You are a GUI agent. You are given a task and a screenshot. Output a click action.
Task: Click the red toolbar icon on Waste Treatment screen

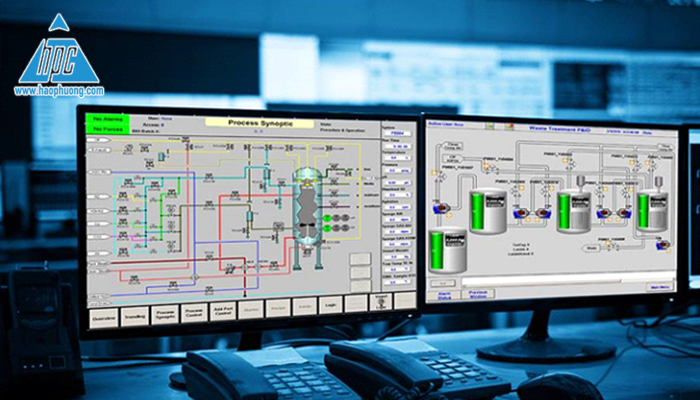point(508,127)
